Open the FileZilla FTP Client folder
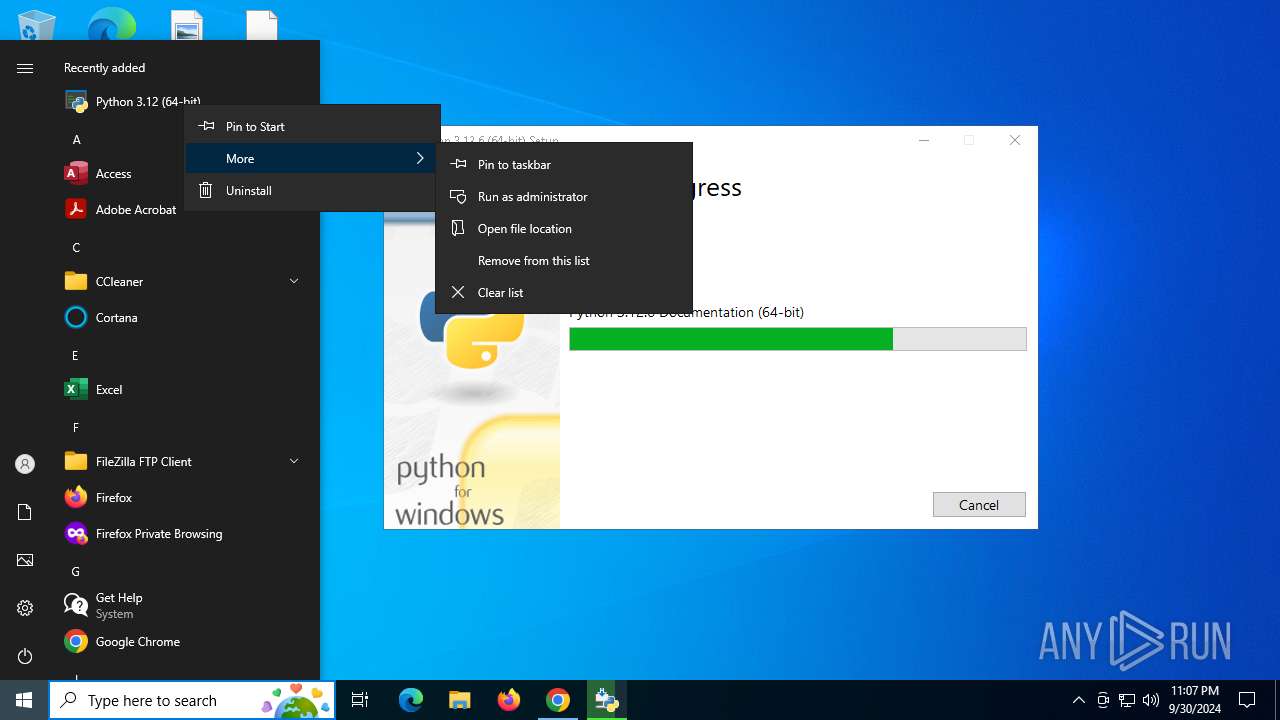Viewport: 1280px width, 720px height. pyautogui.click(x=184, y=462)
